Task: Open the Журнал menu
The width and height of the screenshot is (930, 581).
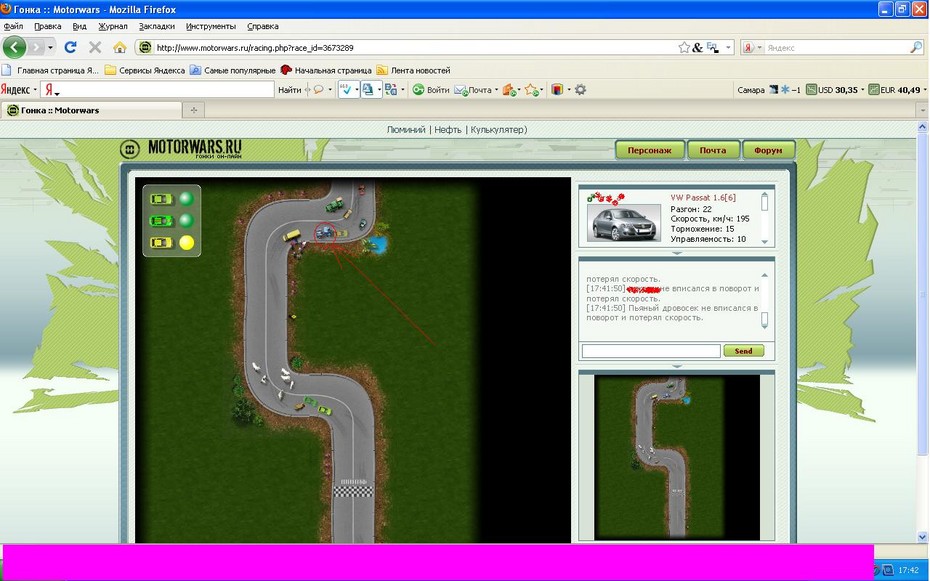Action: click(x=113, y=26)
